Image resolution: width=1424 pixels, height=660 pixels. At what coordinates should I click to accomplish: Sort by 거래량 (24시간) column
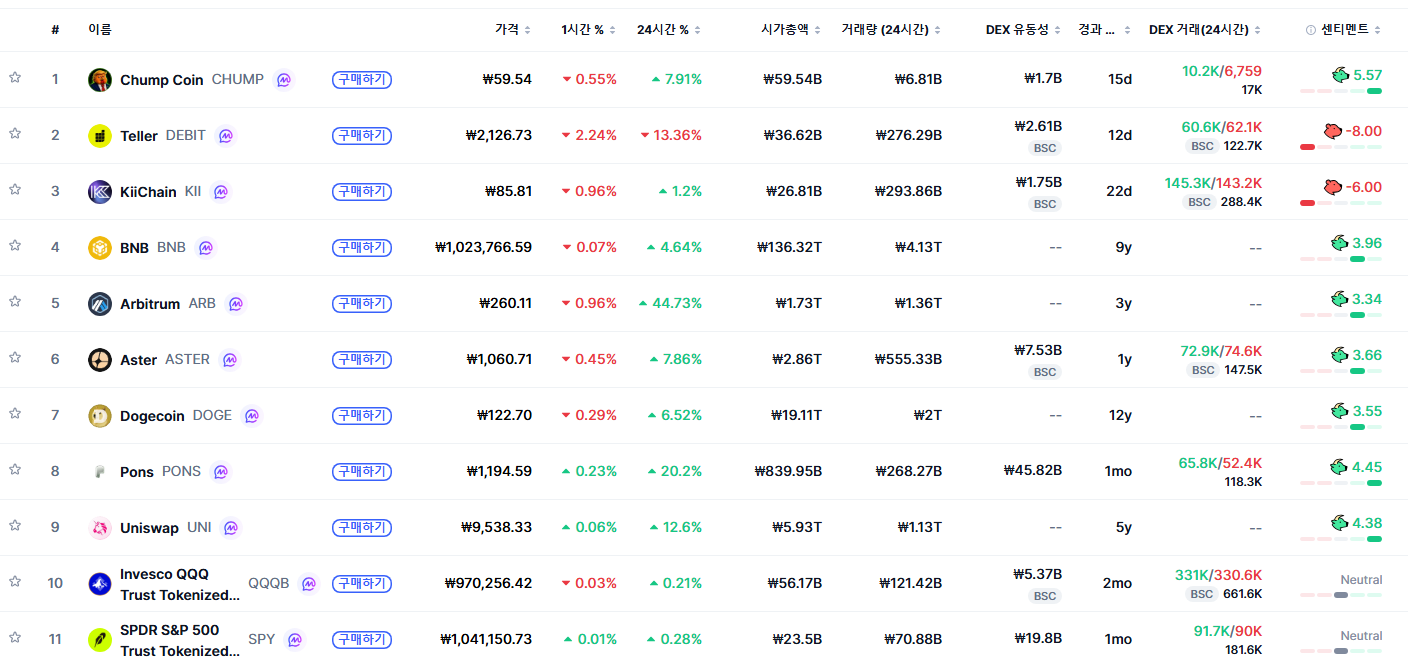coord(892,30)
